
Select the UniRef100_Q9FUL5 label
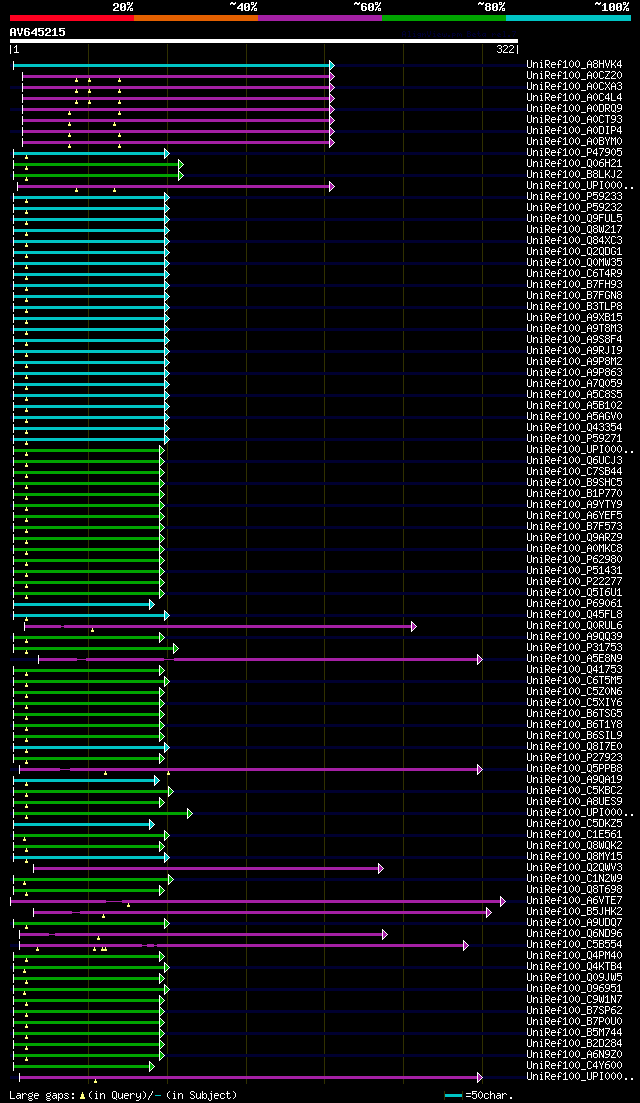(574, 219)
